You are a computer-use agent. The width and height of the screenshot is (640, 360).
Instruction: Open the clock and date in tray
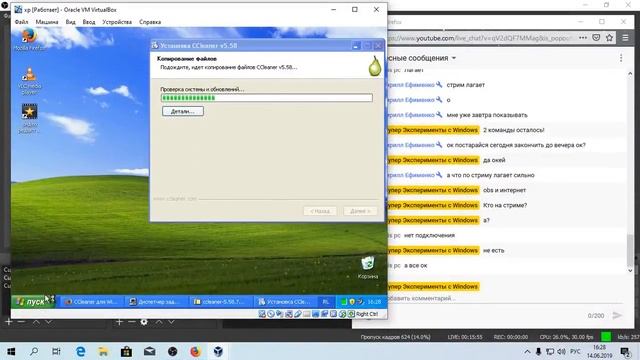tap(599, 351)
